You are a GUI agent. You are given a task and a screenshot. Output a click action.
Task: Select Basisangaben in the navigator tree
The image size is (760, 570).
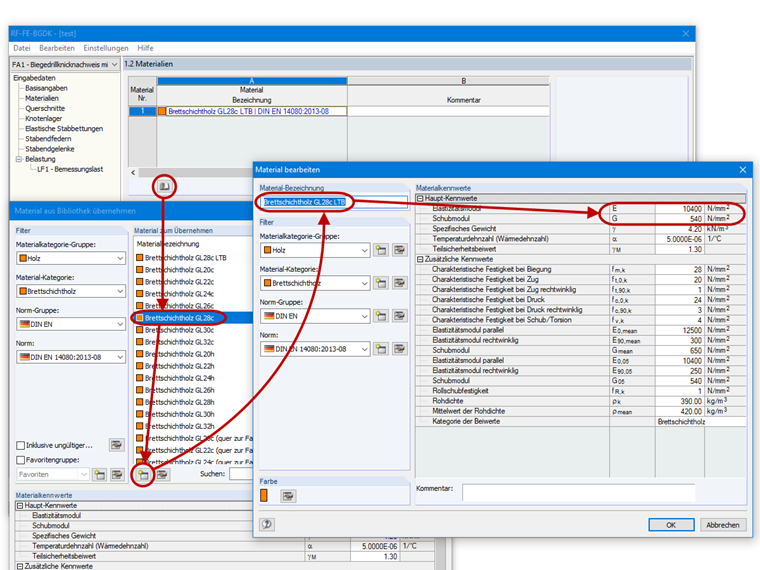click(x=46, y=88)
